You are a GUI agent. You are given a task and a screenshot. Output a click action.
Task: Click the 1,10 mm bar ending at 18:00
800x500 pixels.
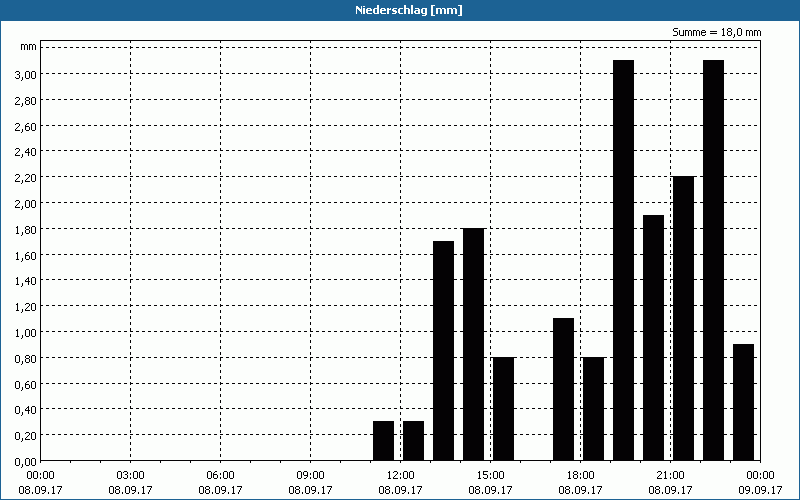pos(563,389)
